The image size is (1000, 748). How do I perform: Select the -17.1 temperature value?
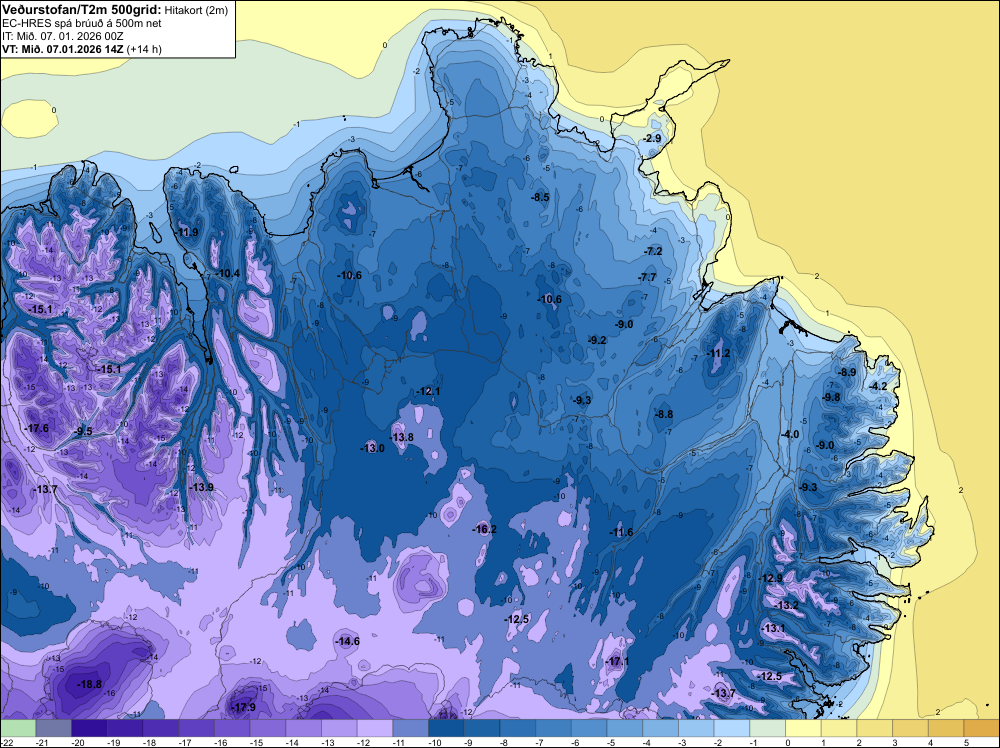coord(617,661)
